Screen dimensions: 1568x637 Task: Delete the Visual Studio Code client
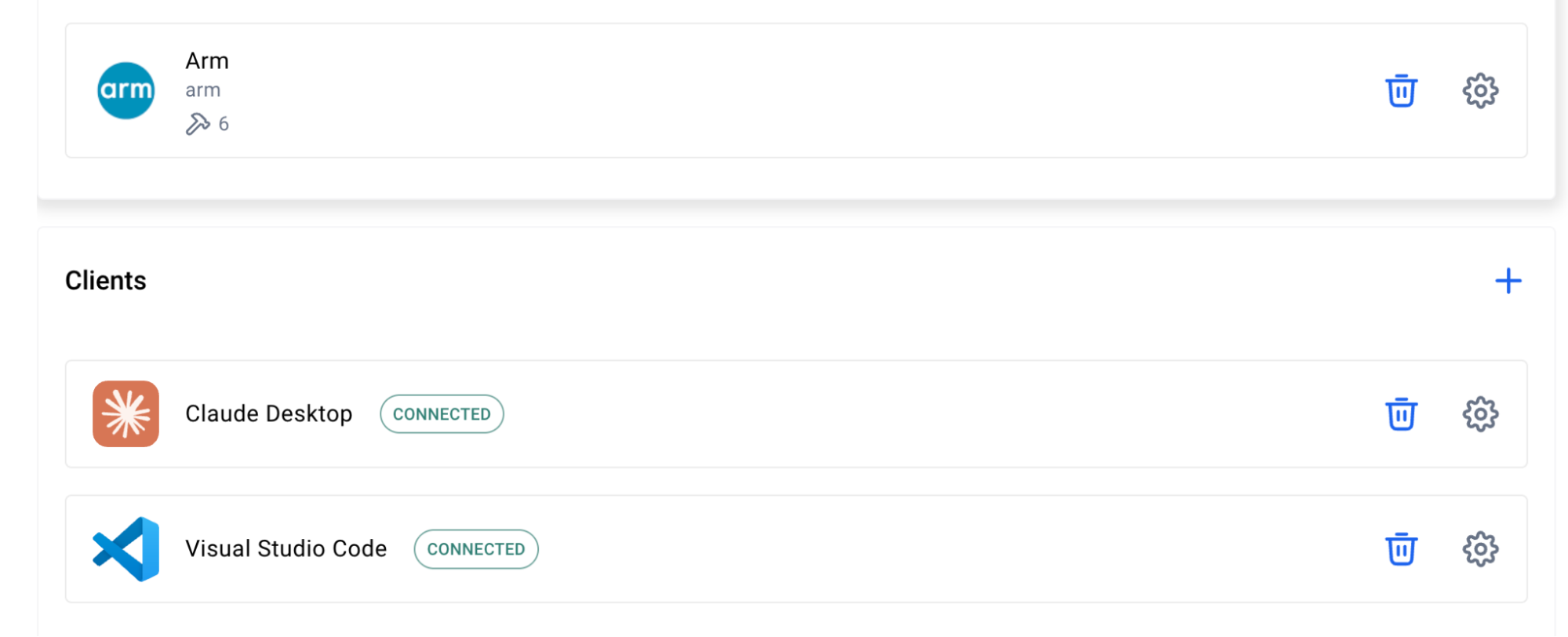(x=1401, y=549)
